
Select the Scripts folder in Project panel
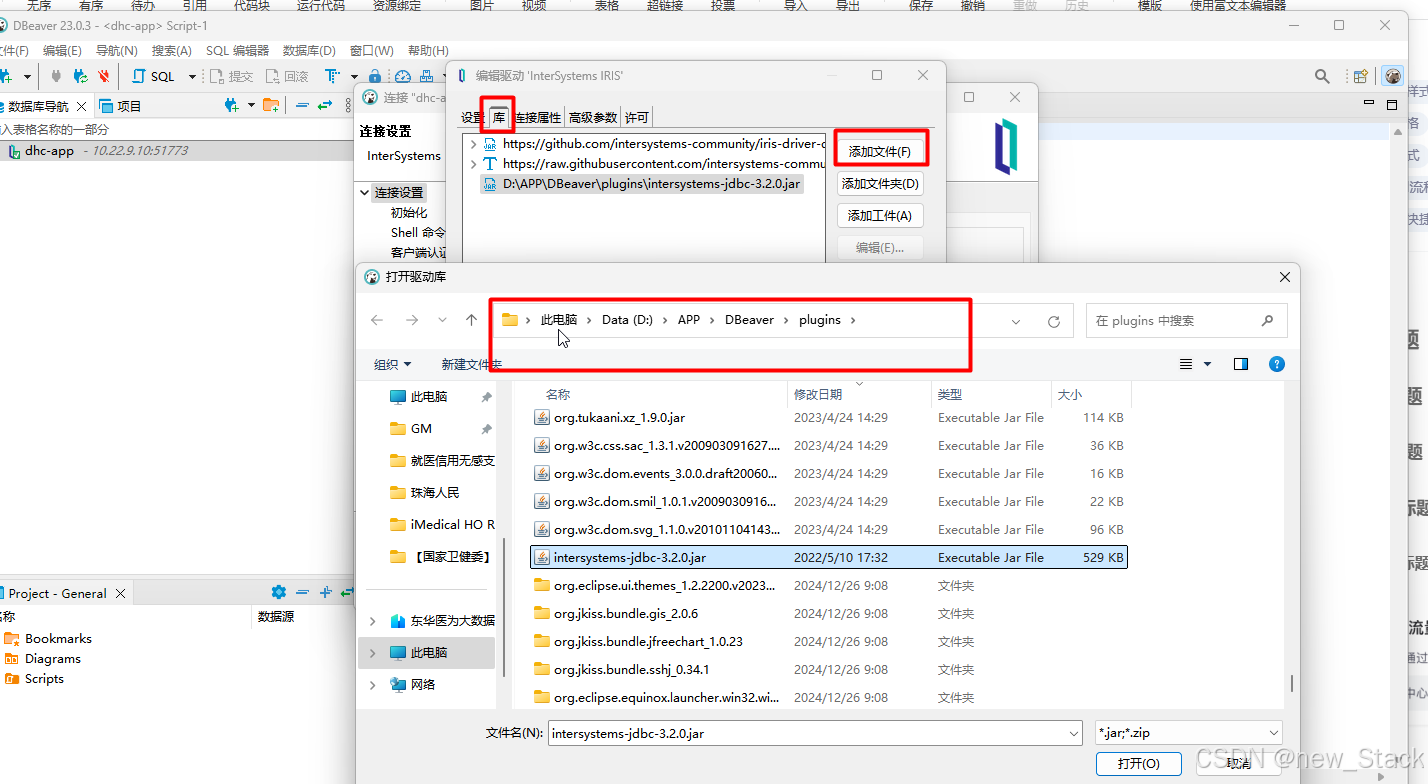point(35,678)
